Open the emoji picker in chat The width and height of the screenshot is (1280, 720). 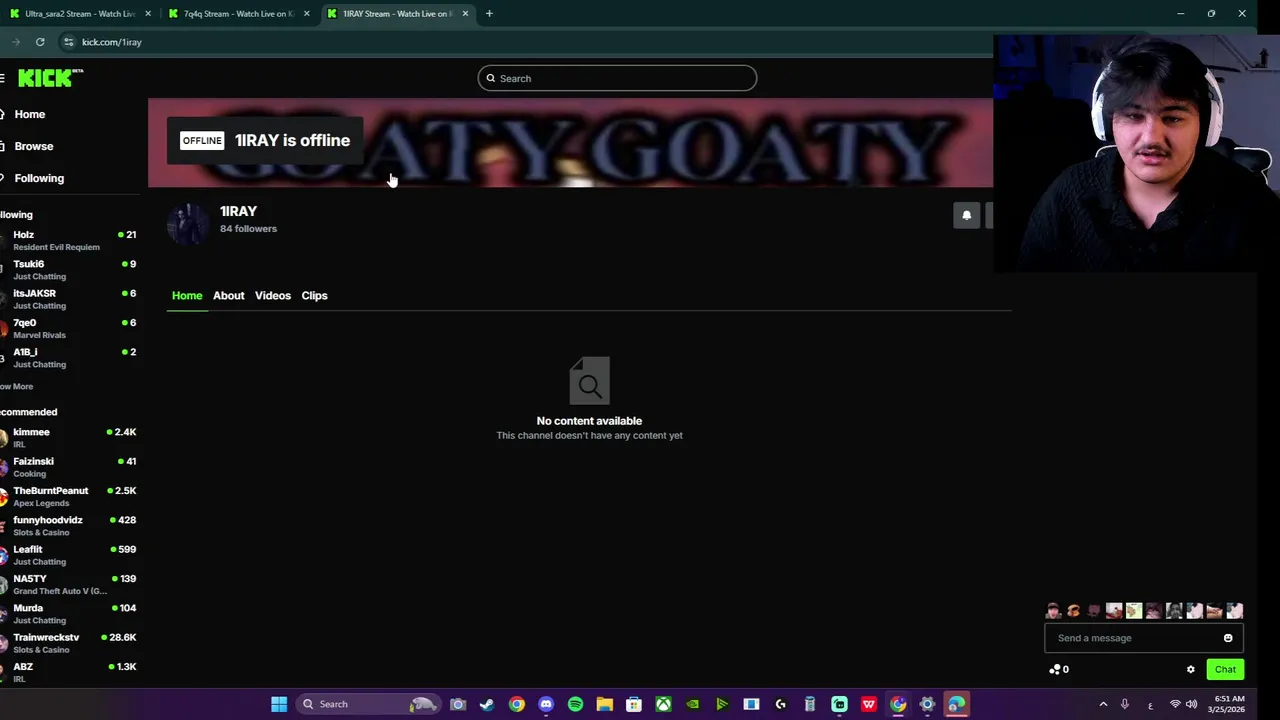[1228, 638]
